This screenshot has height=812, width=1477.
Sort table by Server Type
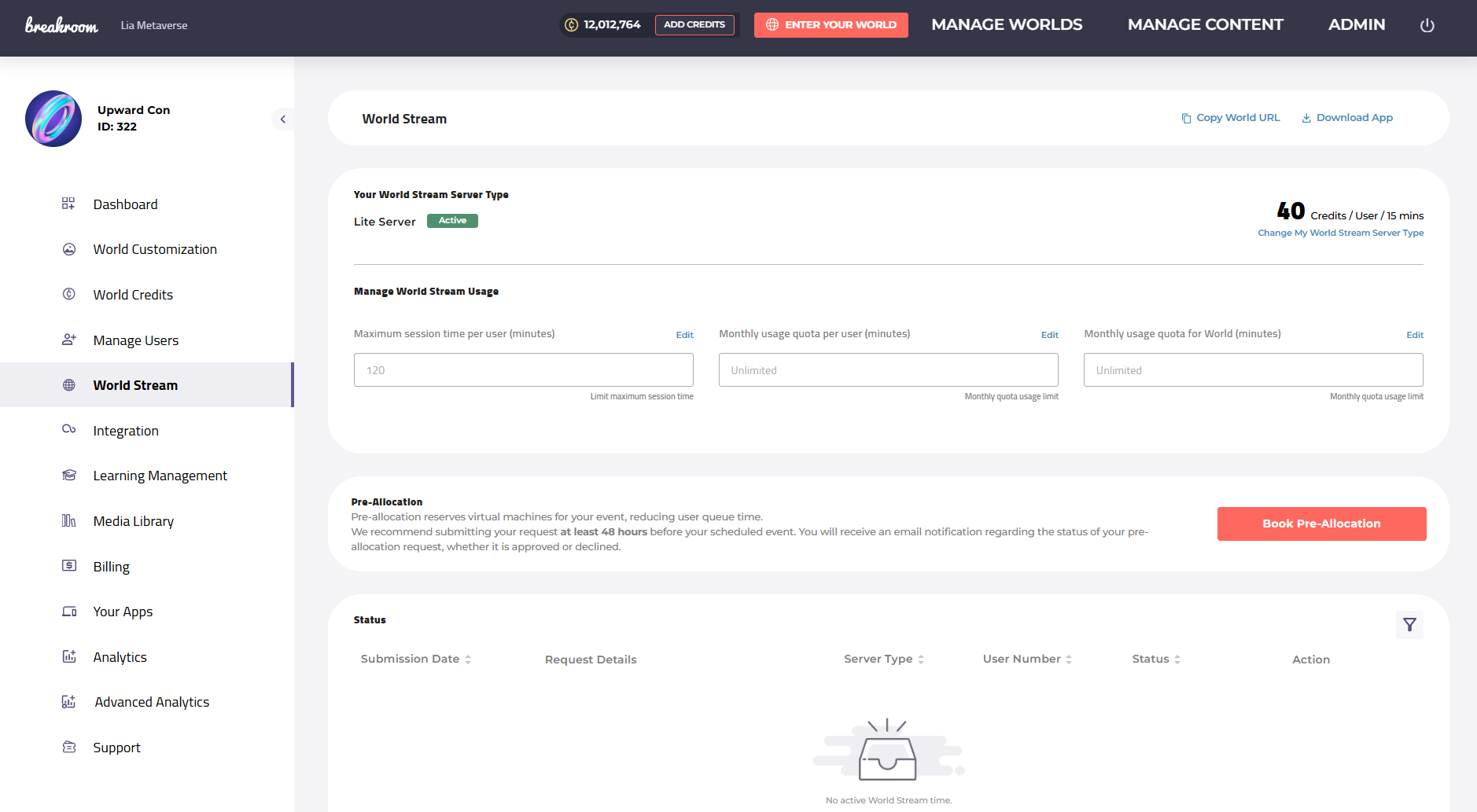pyautogui.click(x=884, y=659)
